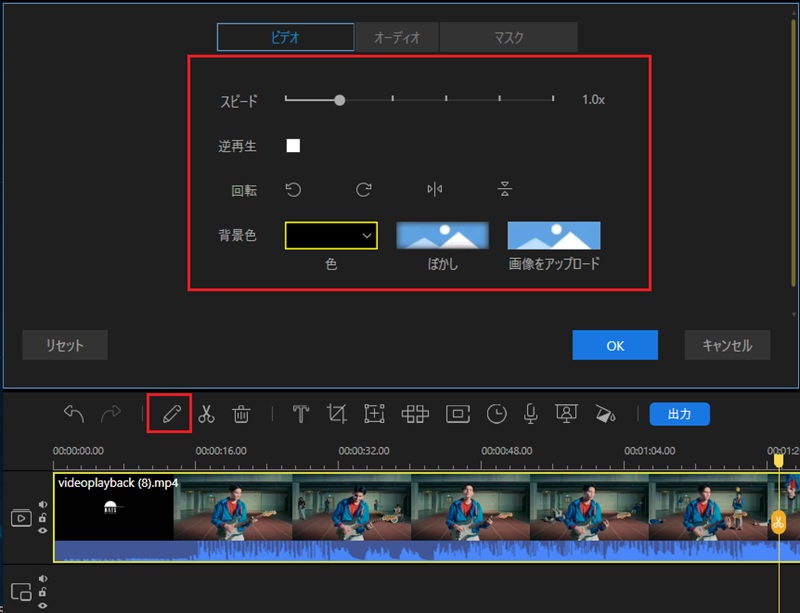Add text with the T tool
800x613 pixels.
click(x=301, y=414)
